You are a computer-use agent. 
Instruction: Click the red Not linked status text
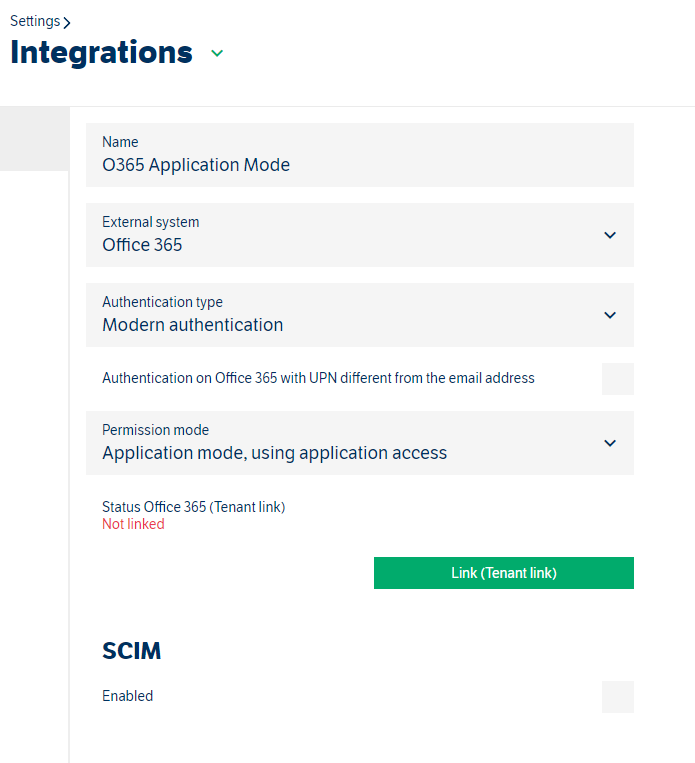coord(133,524)
